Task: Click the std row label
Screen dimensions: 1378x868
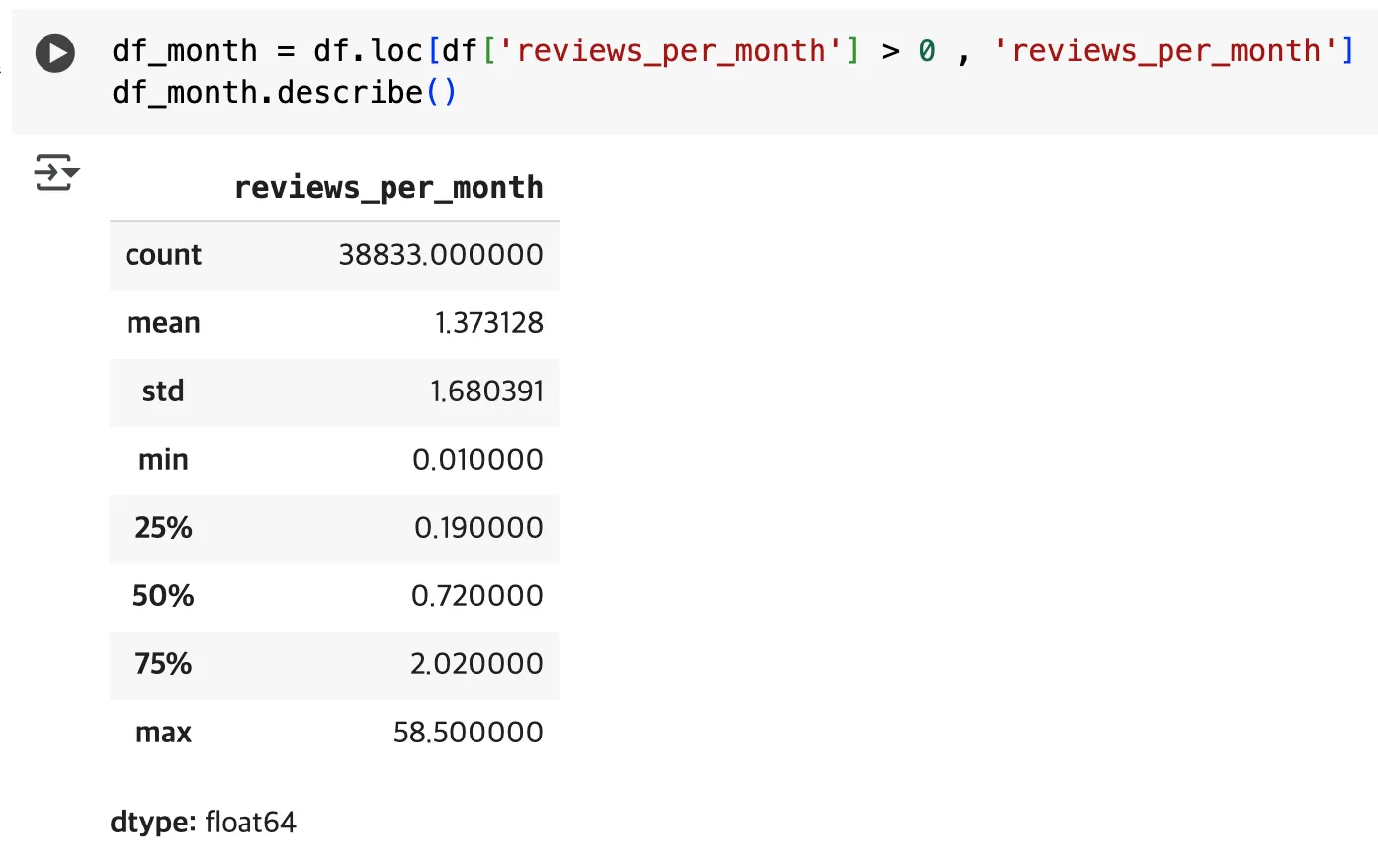Action: (x=163, y=391)
